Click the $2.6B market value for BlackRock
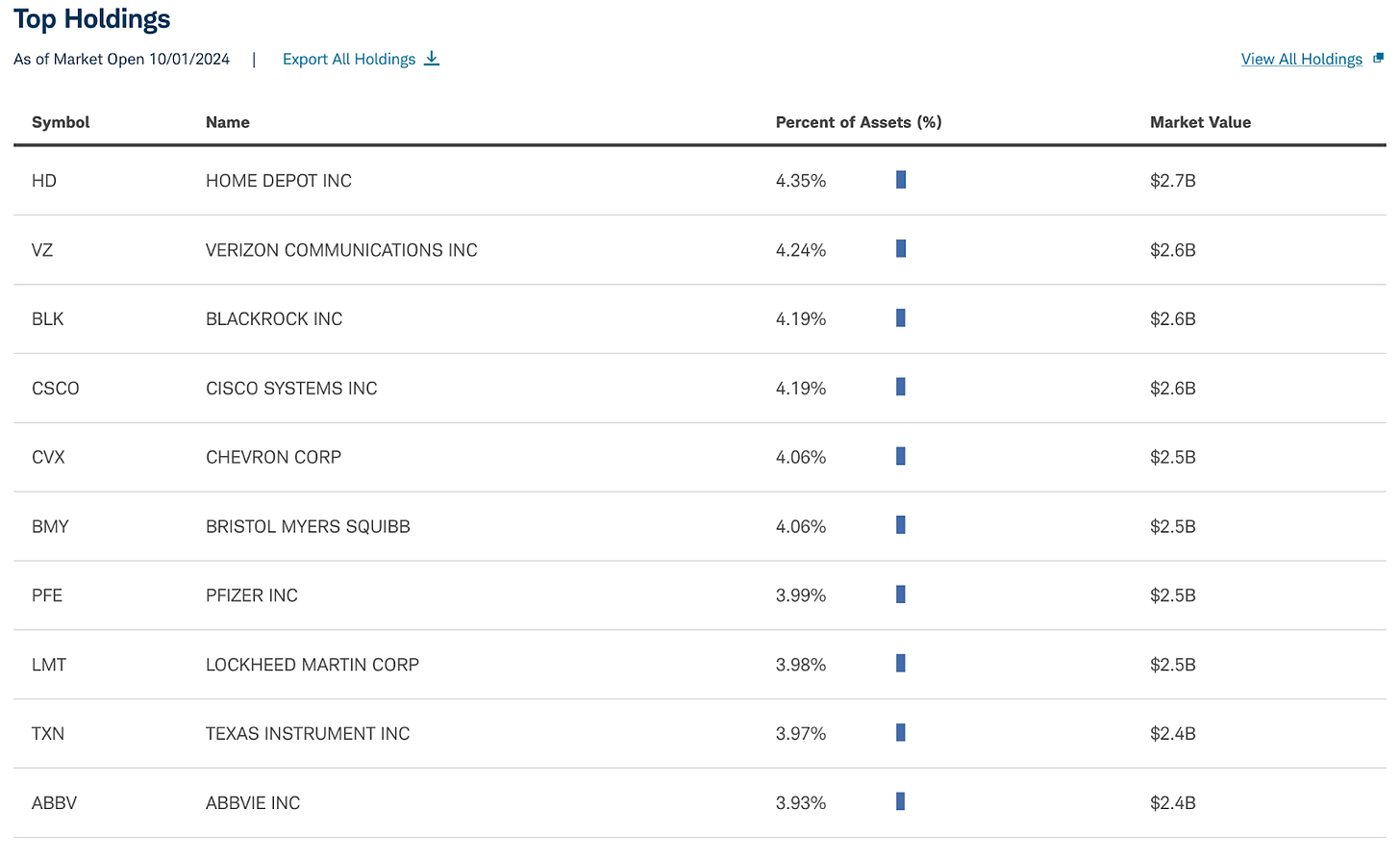Viewport: 1400px width, 859px height. point(1173,319)
